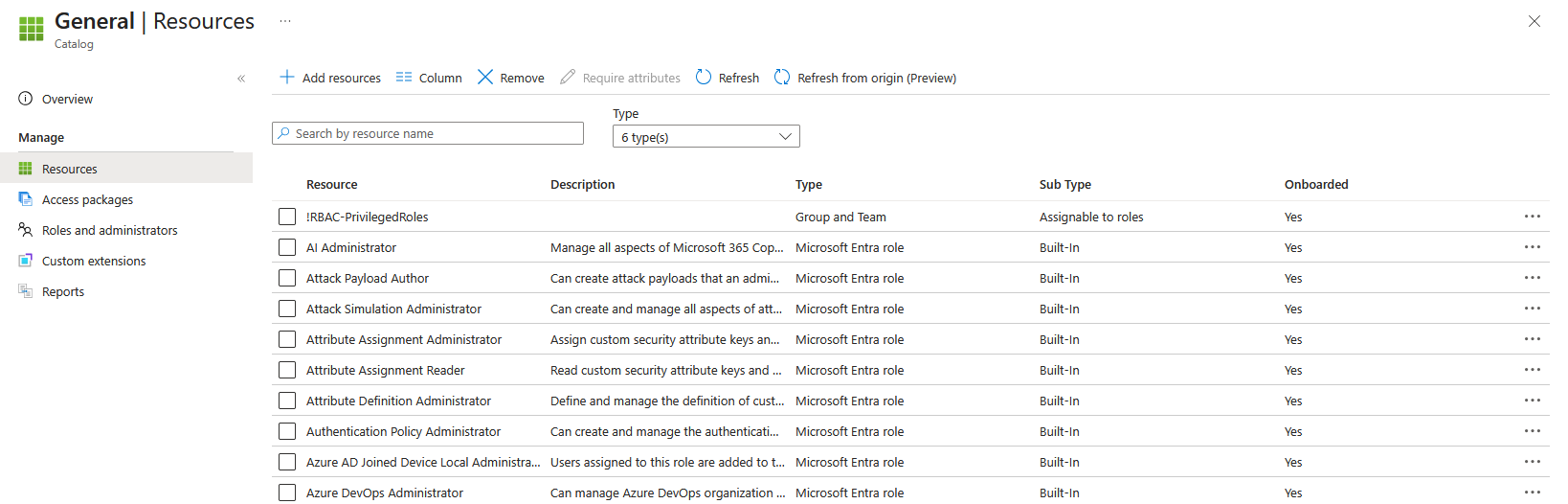1568x504 pixels.
Task: Click the Refresh circular arrow icon
Action: (704, 77)
